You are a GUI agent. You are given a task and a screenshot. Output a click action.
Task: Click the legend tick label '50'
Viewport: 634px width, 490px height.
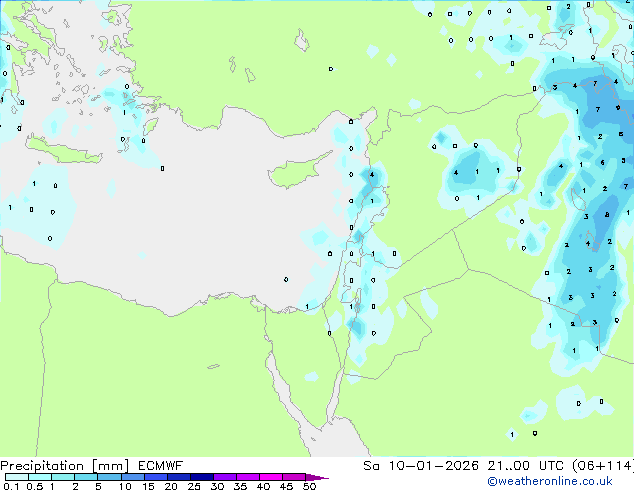tap(309, 486)
